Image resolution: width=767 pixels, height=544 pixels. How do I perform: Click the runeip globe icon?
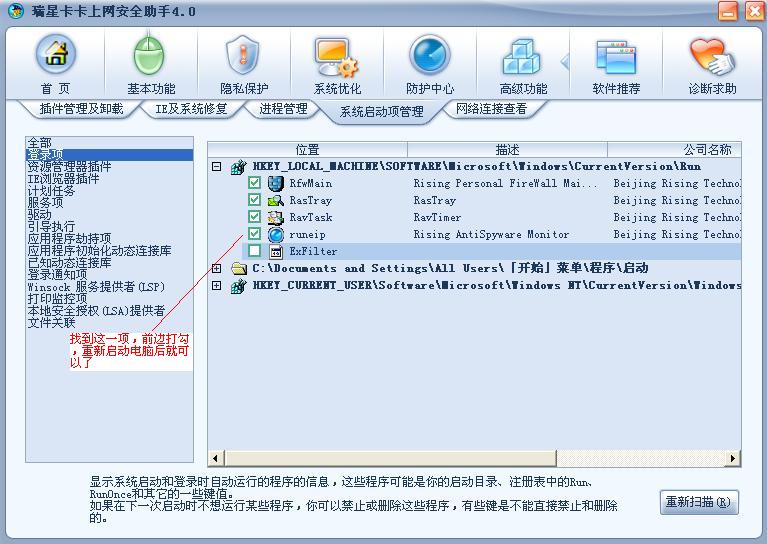pos(276,234)
